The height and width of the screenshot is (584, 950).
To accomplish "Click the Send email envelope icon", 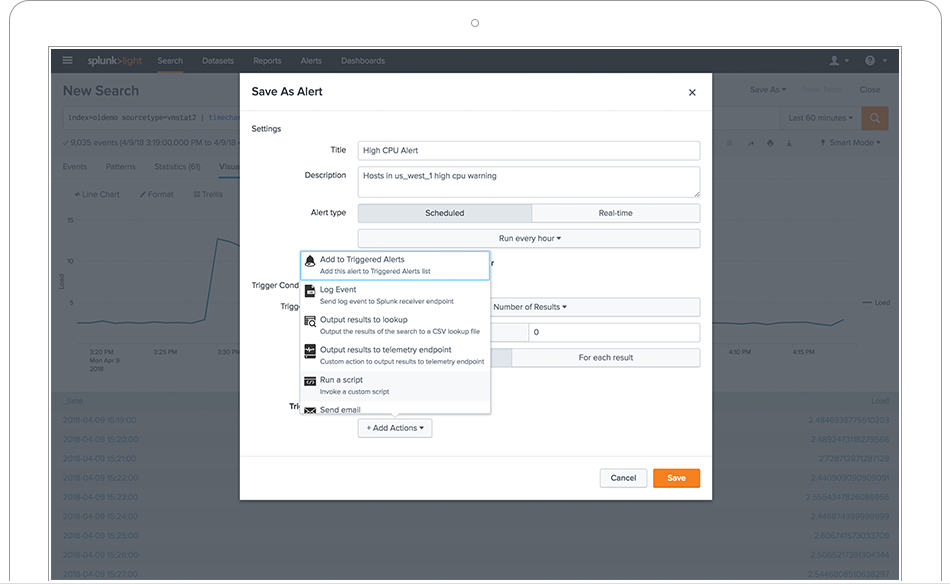I will 310,410.
